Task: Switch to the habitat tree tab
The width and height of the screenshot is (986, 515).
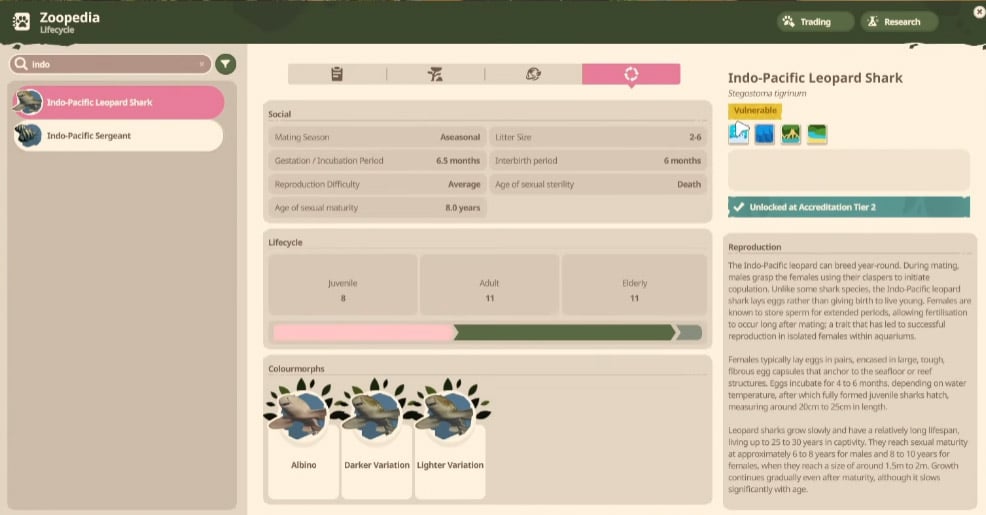Action: pos(435,74)
